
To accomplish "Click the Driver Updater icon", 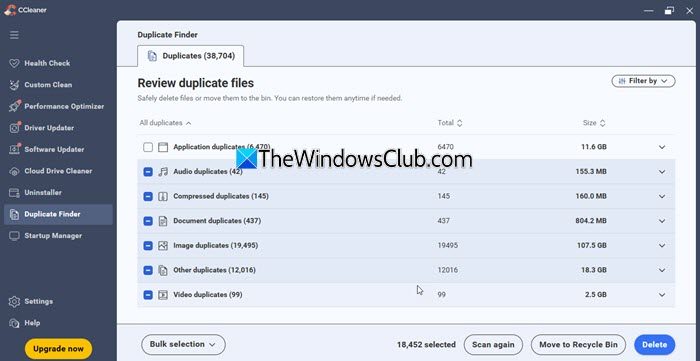I will (x=14, y=128).
